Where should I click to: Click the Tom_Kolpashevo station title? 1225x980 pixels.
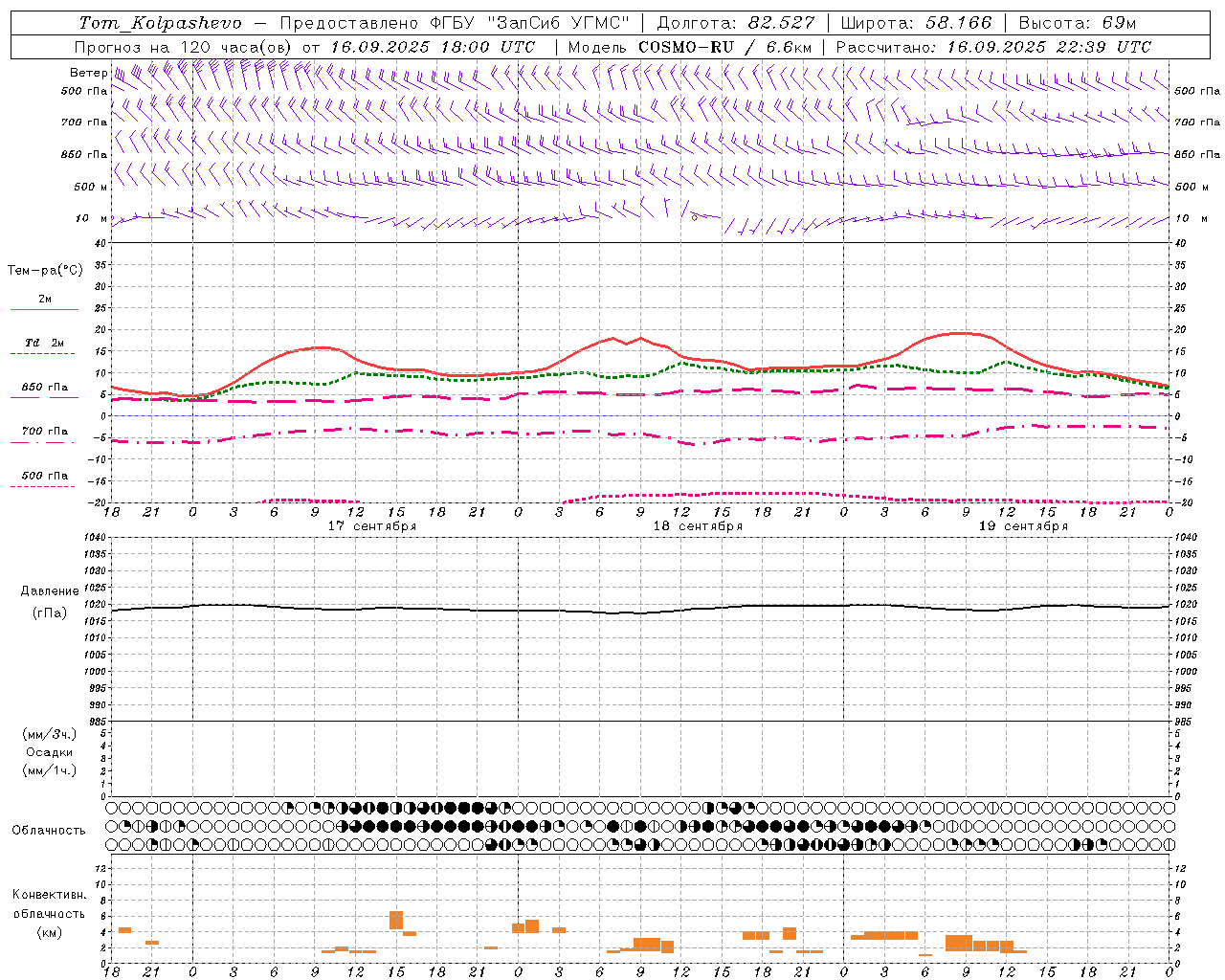(161, 23)
